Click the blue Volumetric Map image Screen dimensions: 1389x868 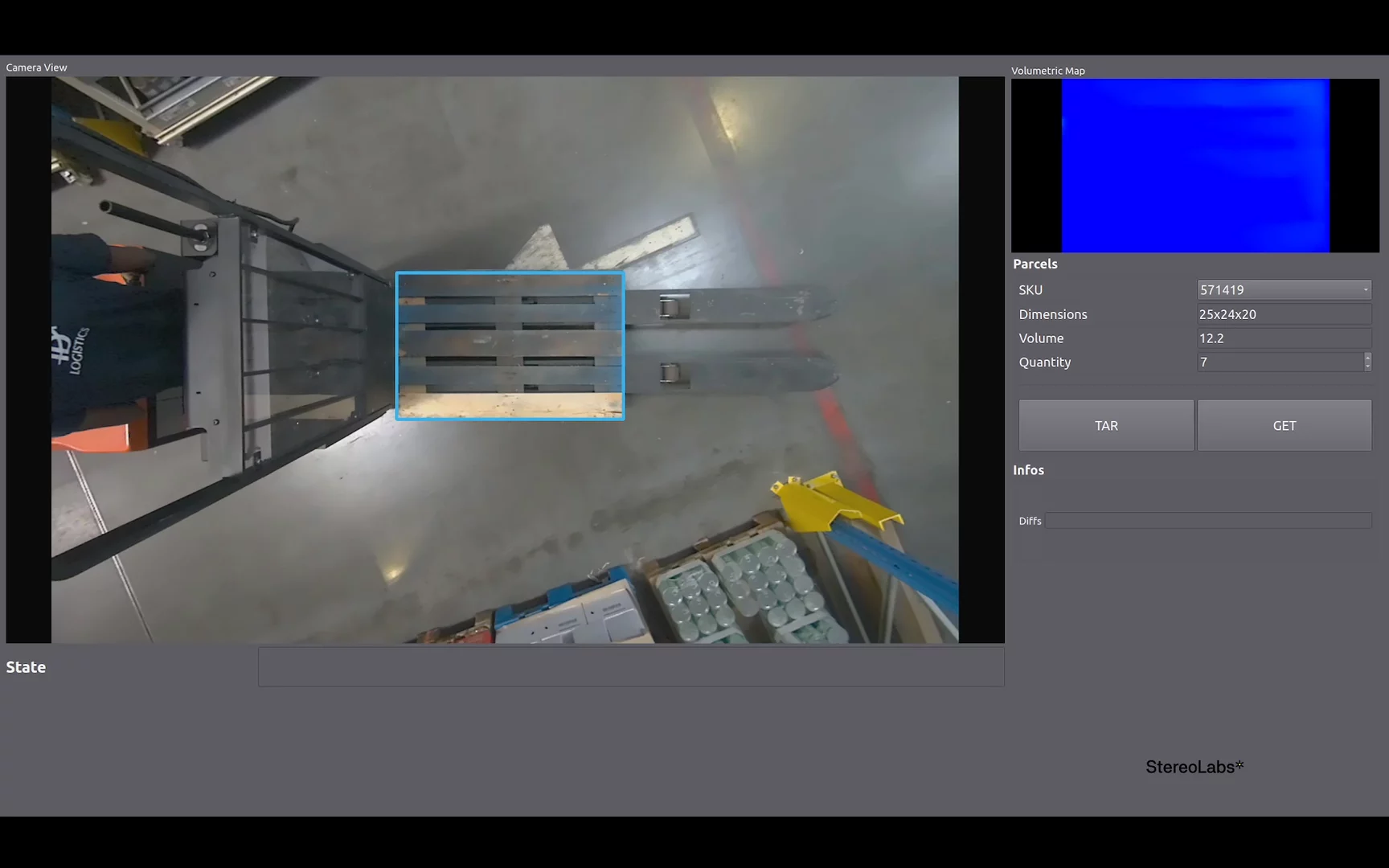pos(1194,166)
